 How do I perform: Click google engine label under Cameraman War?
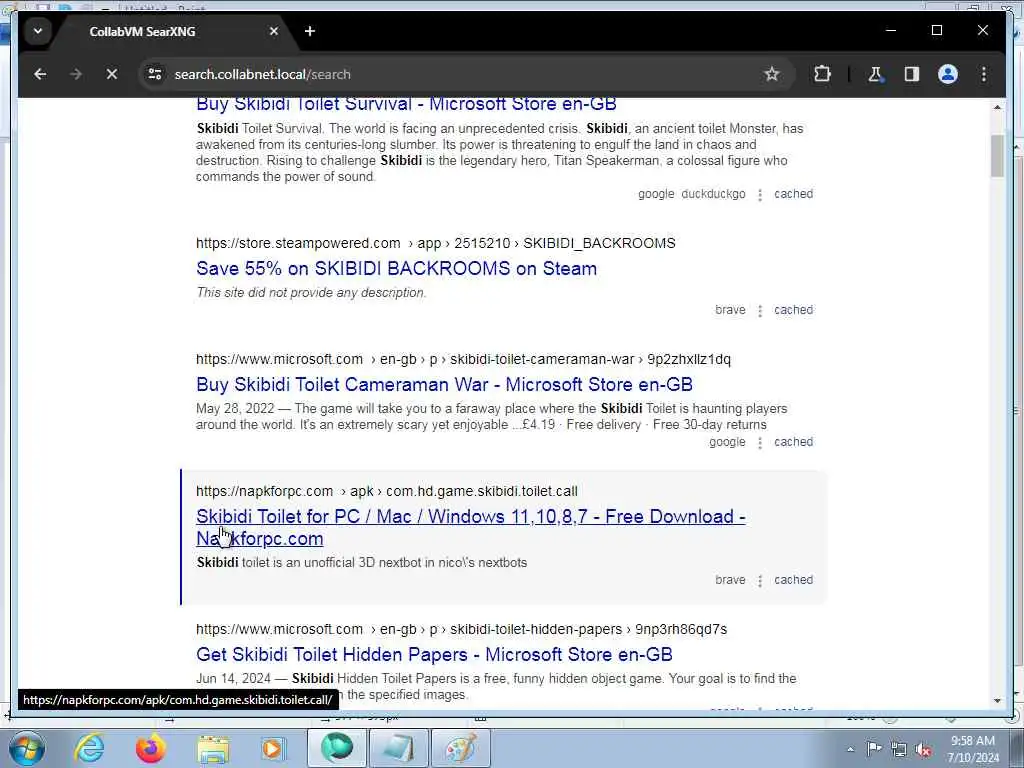click(x=728, y=442)
